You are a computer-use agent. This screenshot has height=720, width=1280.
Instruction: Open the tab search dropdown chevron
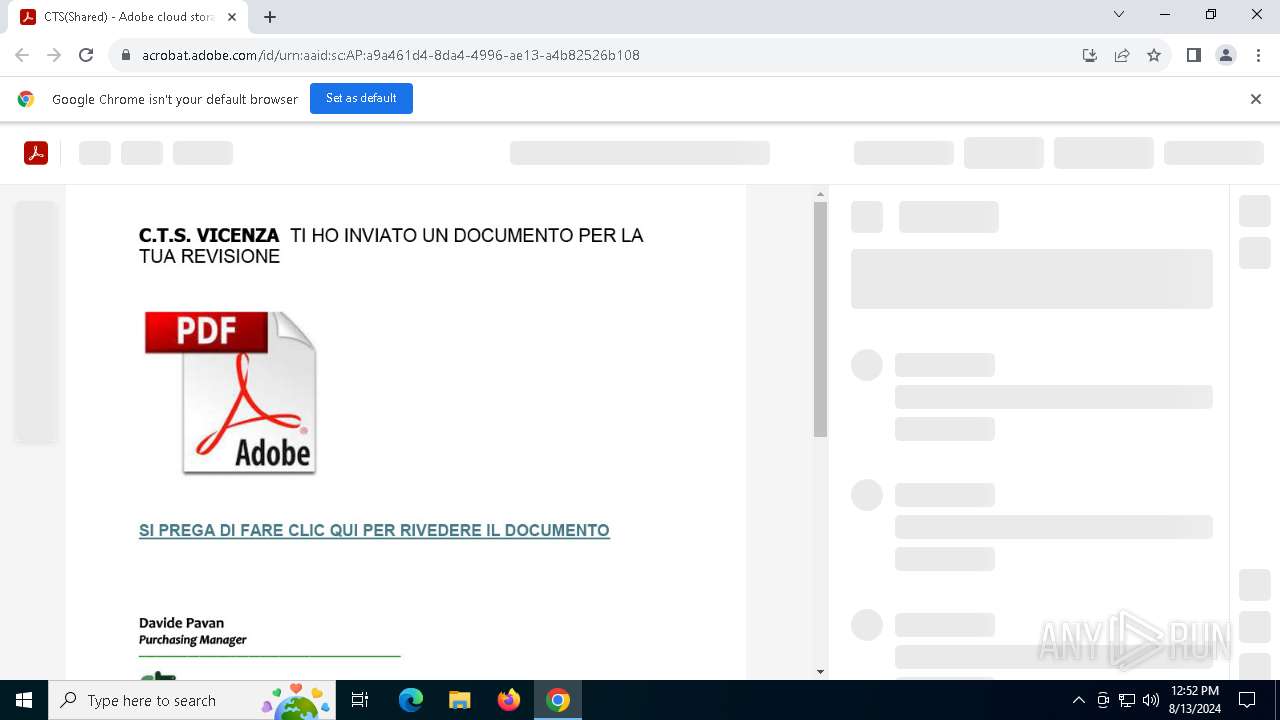tap(1119, 15)
